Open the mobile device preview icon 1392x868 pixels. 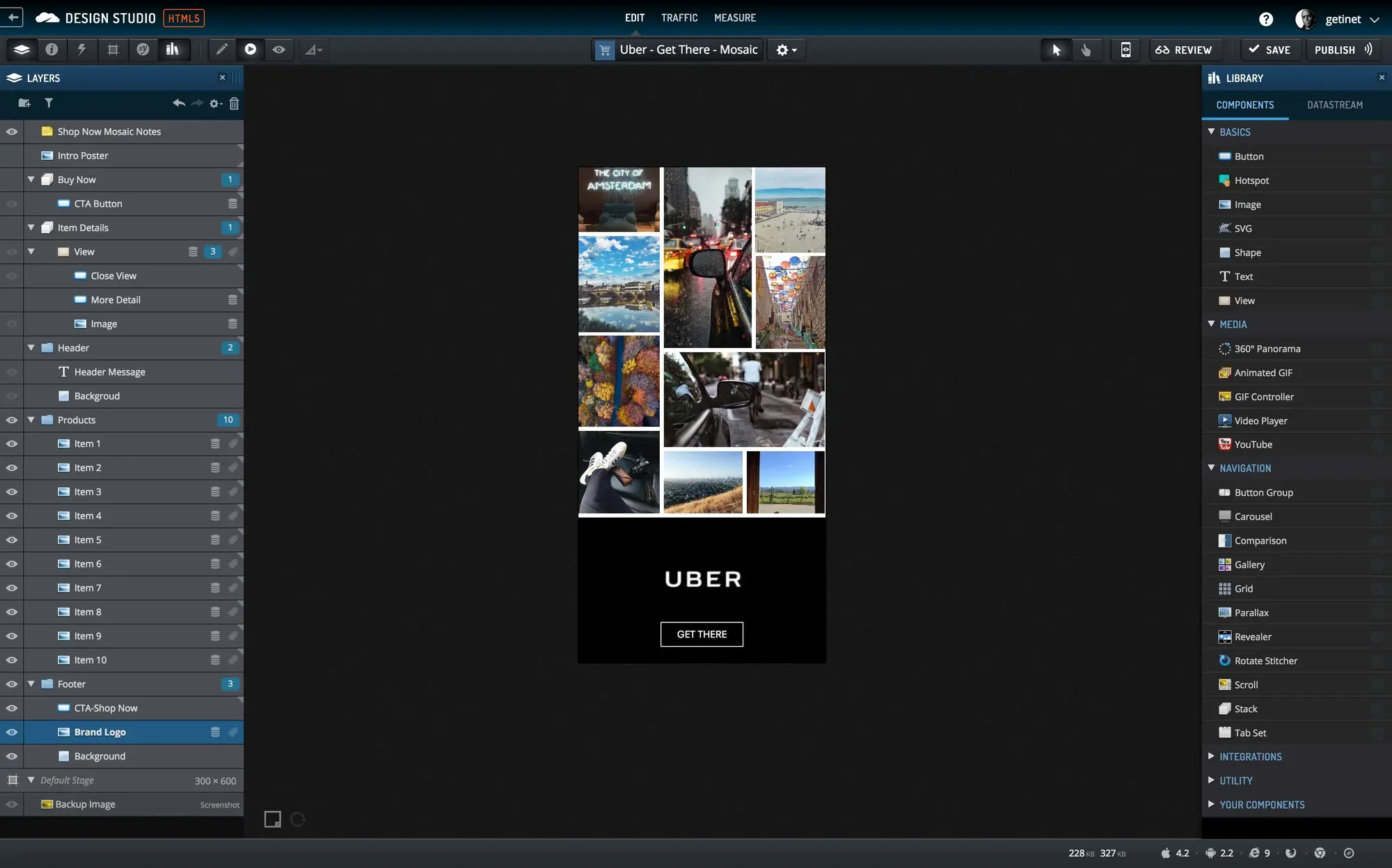coord(1125,49)
